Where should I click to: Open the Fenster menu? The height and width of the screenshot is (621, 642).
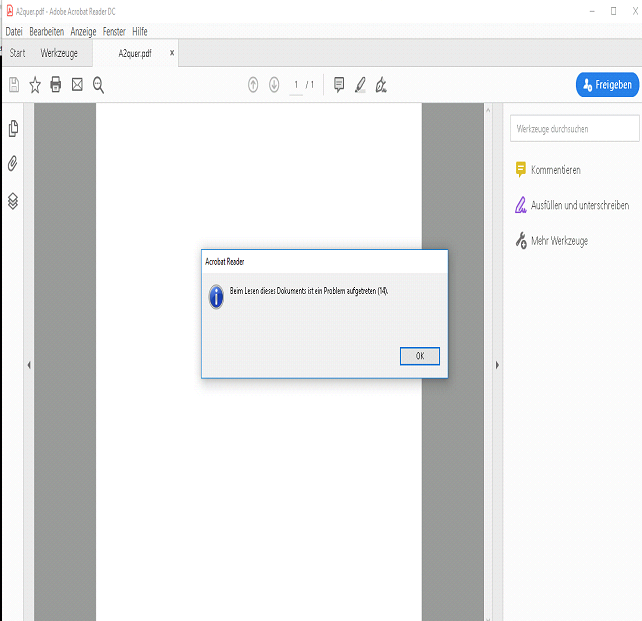[114, 32]
